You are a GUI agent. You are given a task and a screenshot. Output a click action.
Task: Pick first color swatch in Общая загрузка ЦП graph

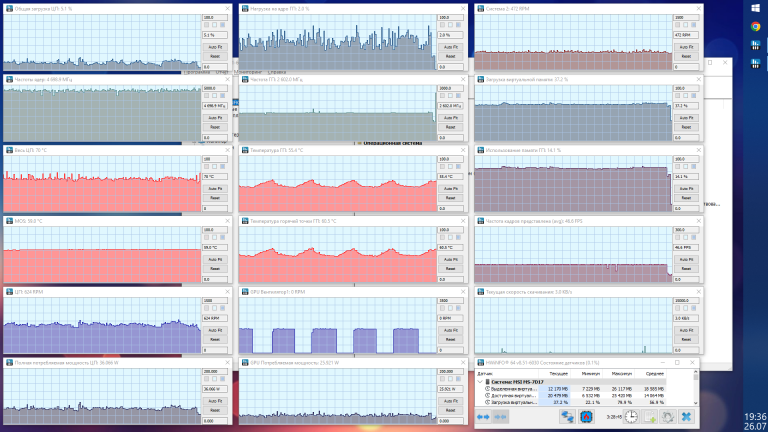pyautogui.click(x=207, y=25)
